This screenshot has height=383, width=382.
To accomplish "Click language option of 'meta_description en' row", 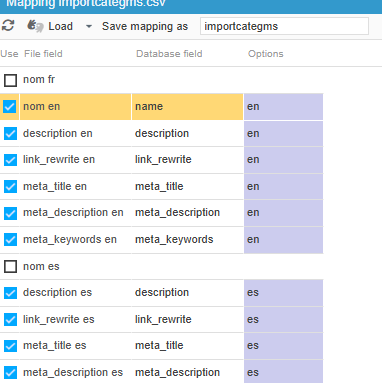I will coord(283,213).
